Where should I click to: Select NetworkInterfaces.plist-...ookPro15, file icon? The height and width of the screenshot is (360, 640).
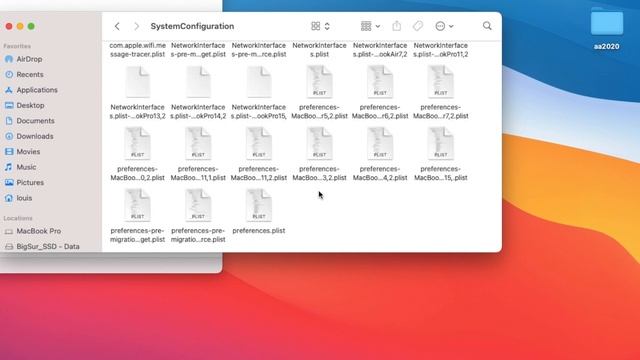coord(259,82)
